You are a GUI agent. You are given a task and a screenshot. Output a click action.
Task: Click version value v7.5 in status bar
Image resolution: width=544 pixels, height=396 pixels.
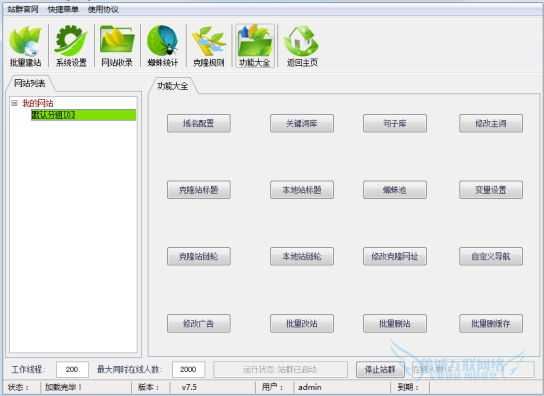pyautogui.click(x=189, y=387)
